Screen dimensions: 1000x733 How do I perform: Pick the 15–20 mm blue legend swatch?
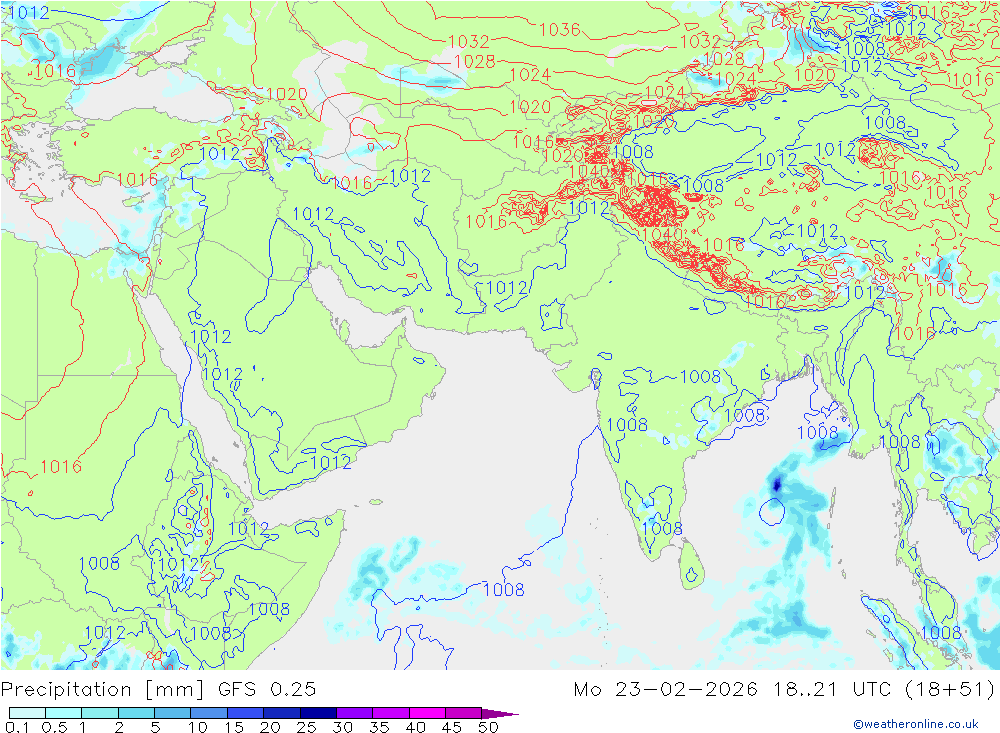(x=246, y=713)
